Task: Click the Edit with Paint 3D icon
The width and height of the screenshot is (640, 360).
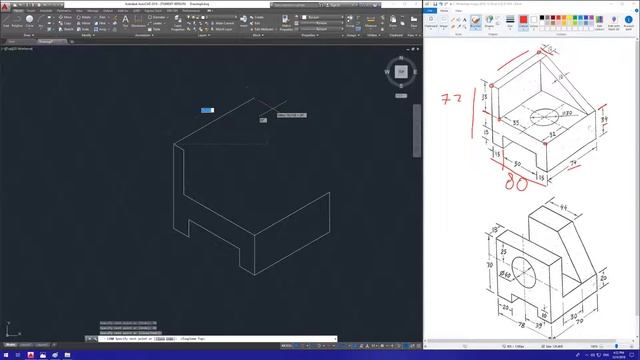Action: point(614,22)
